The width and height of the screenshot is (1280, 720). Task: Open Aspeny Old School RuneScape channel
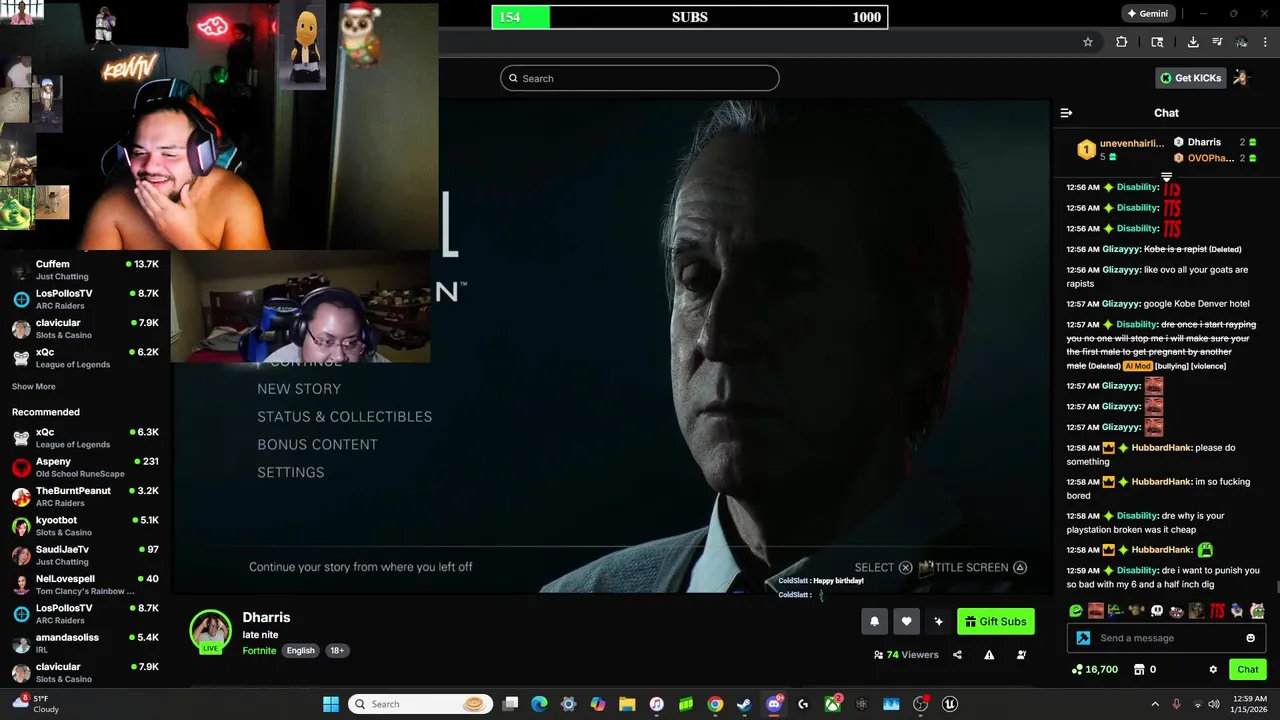coord(85,468)
